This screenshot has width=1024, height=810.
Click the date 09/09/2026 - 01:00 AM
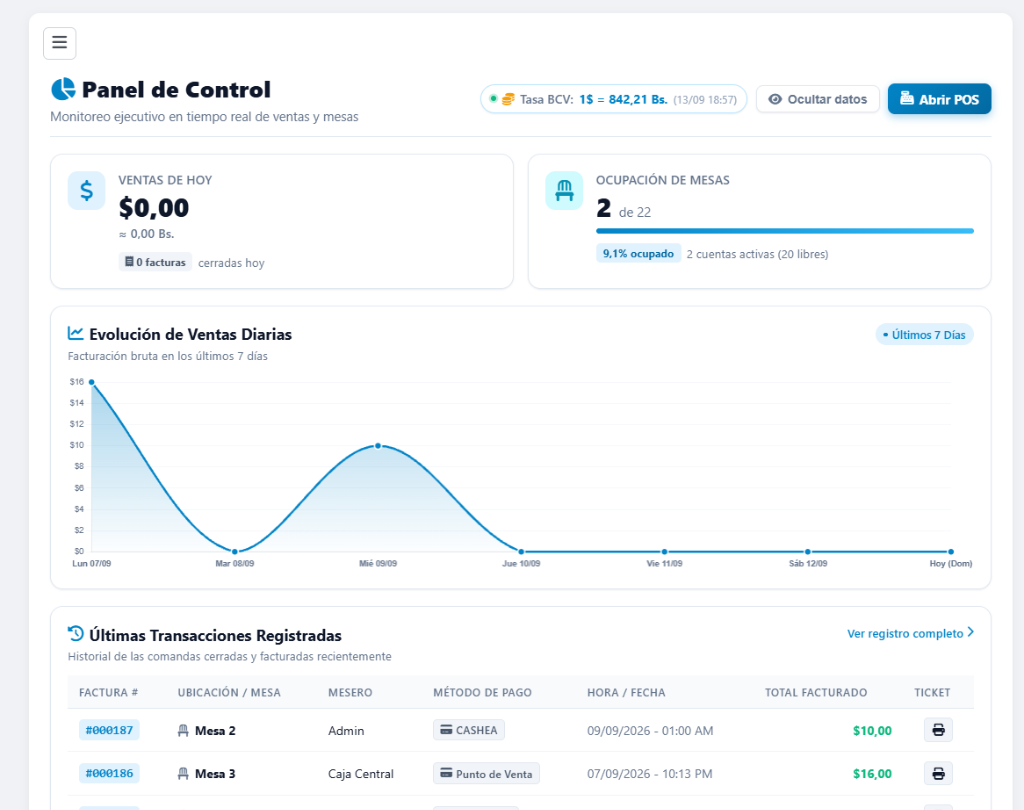[x=650, y=731]
